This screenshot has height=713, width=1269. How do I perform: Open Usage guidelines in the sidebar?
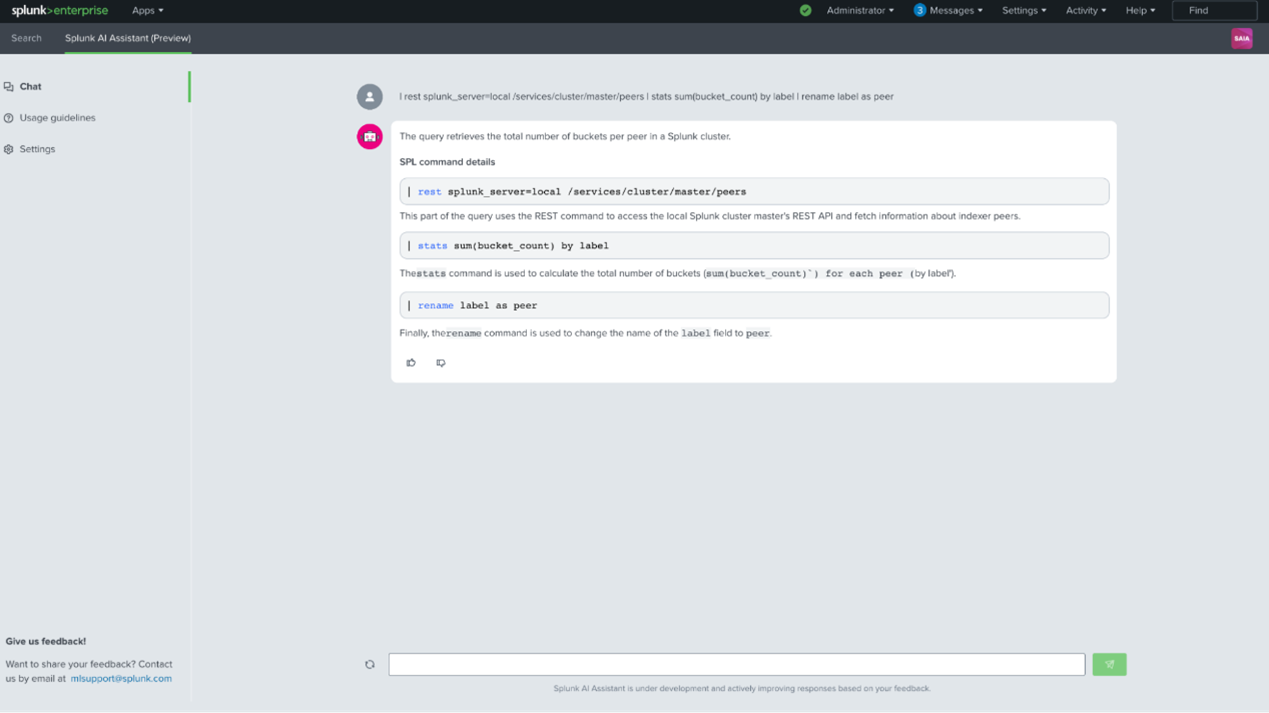pyautogui.click(x=57, y=118)
